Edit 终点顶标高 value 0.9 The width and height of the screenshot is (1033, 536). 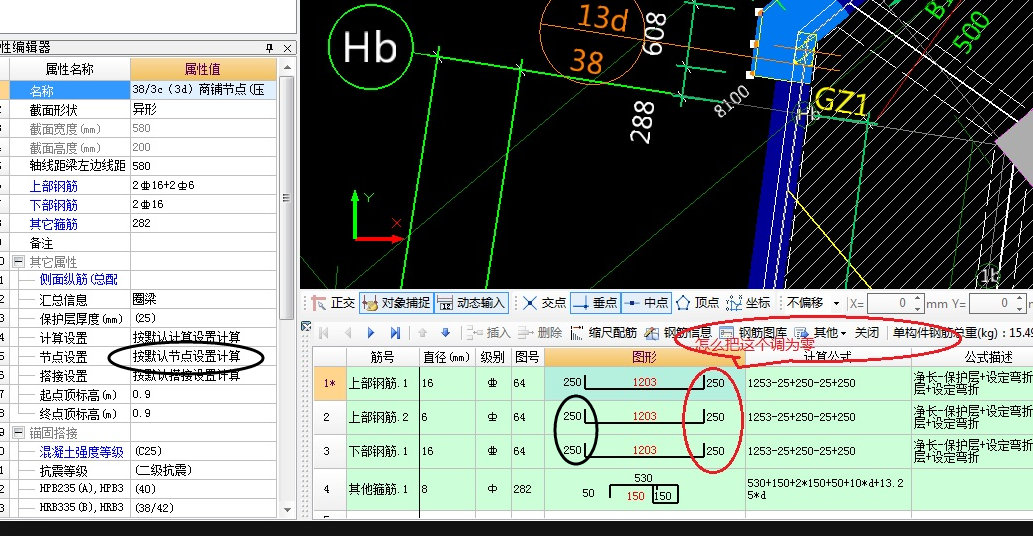pos(203,414)
